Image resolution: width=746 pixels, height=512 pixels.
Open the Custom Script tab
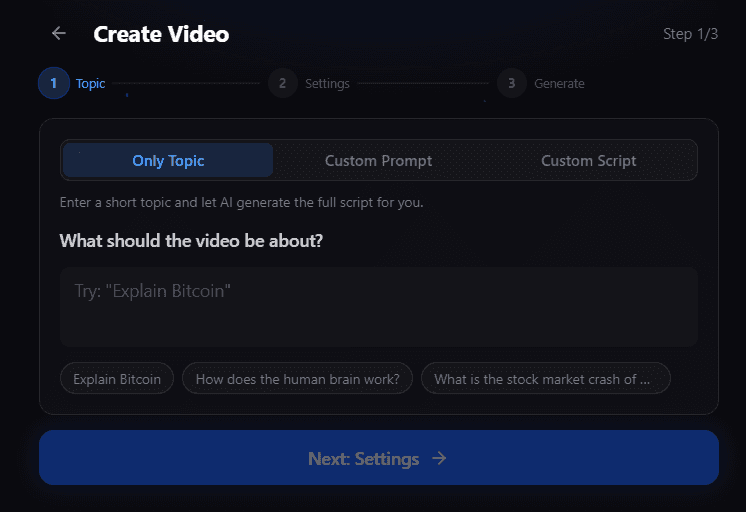[x=588, y=160]
